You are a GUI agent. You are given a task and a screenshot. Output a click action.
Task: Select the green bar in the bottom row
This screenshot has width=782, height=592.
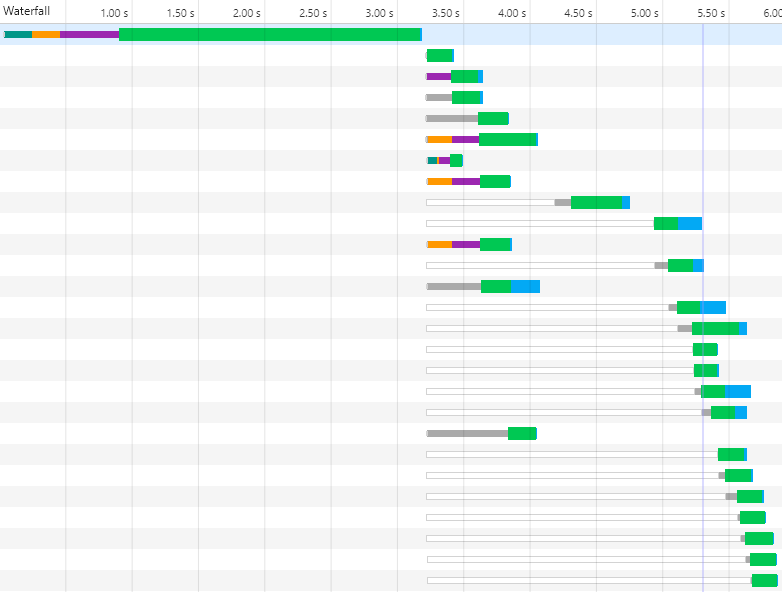[x=764, y=580]
